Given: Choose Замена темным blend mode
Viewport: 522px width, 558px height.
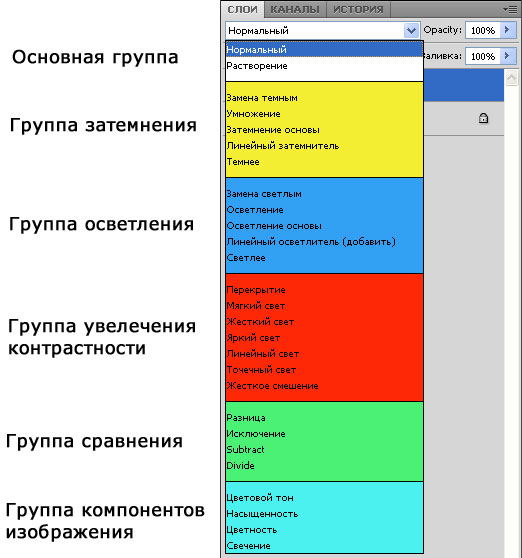Looking at the screenshot, I should [324, 98].
